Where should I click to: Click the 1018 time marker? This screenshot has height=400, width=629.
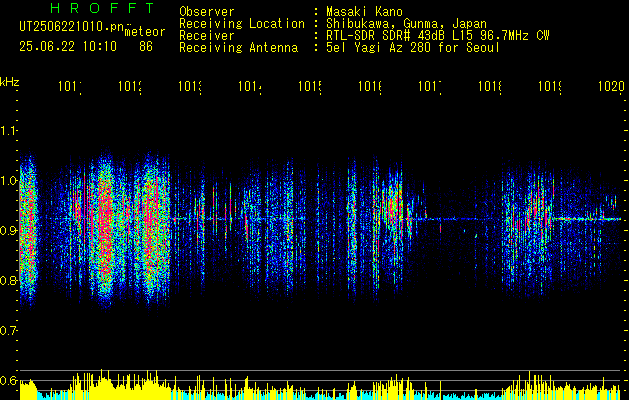[x=490, y=86]
